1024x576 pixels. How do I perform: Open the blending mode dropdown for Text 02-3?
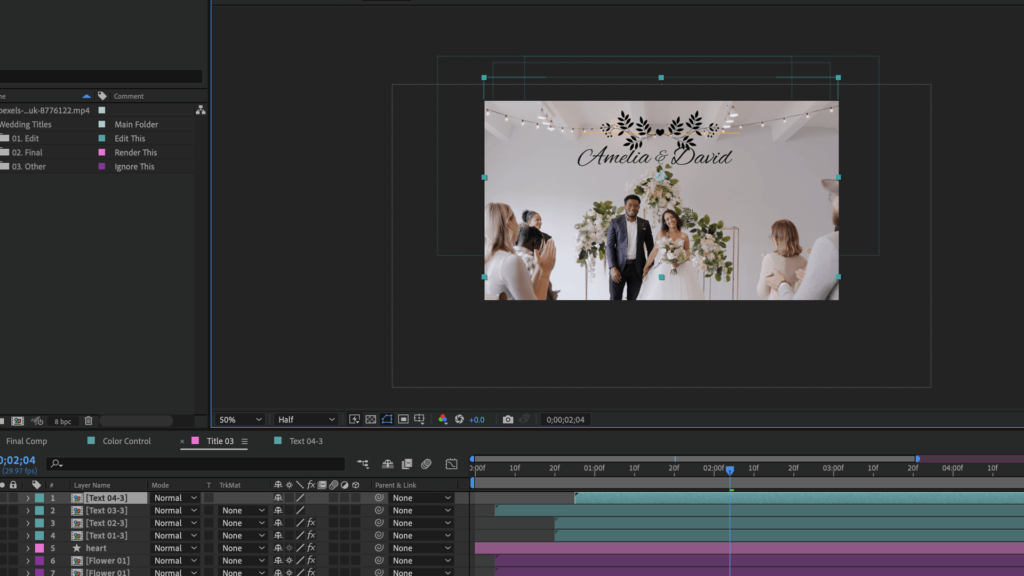click(174, 522)
